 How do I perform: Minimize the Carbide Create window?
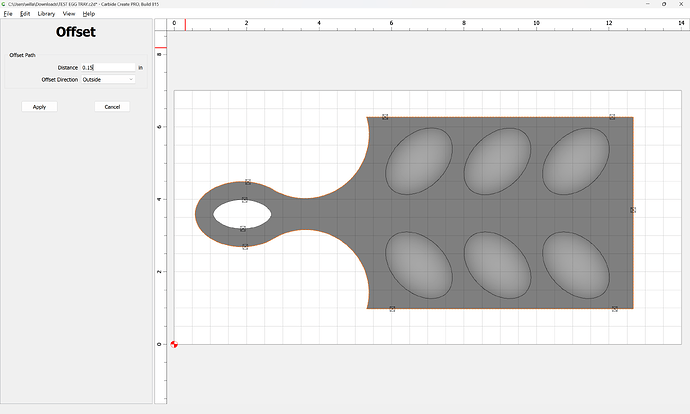point(648,4)
